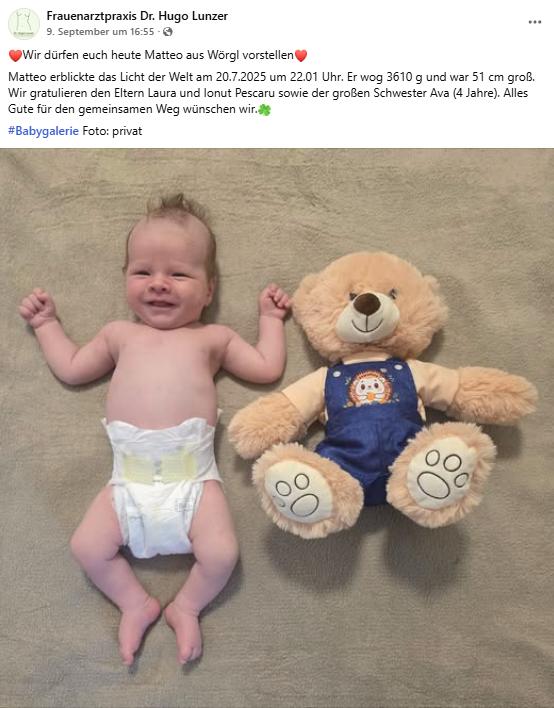Follow the #Babygalerie hashtag link
This screenshot has width=554, height=708.
pos(43,131)
